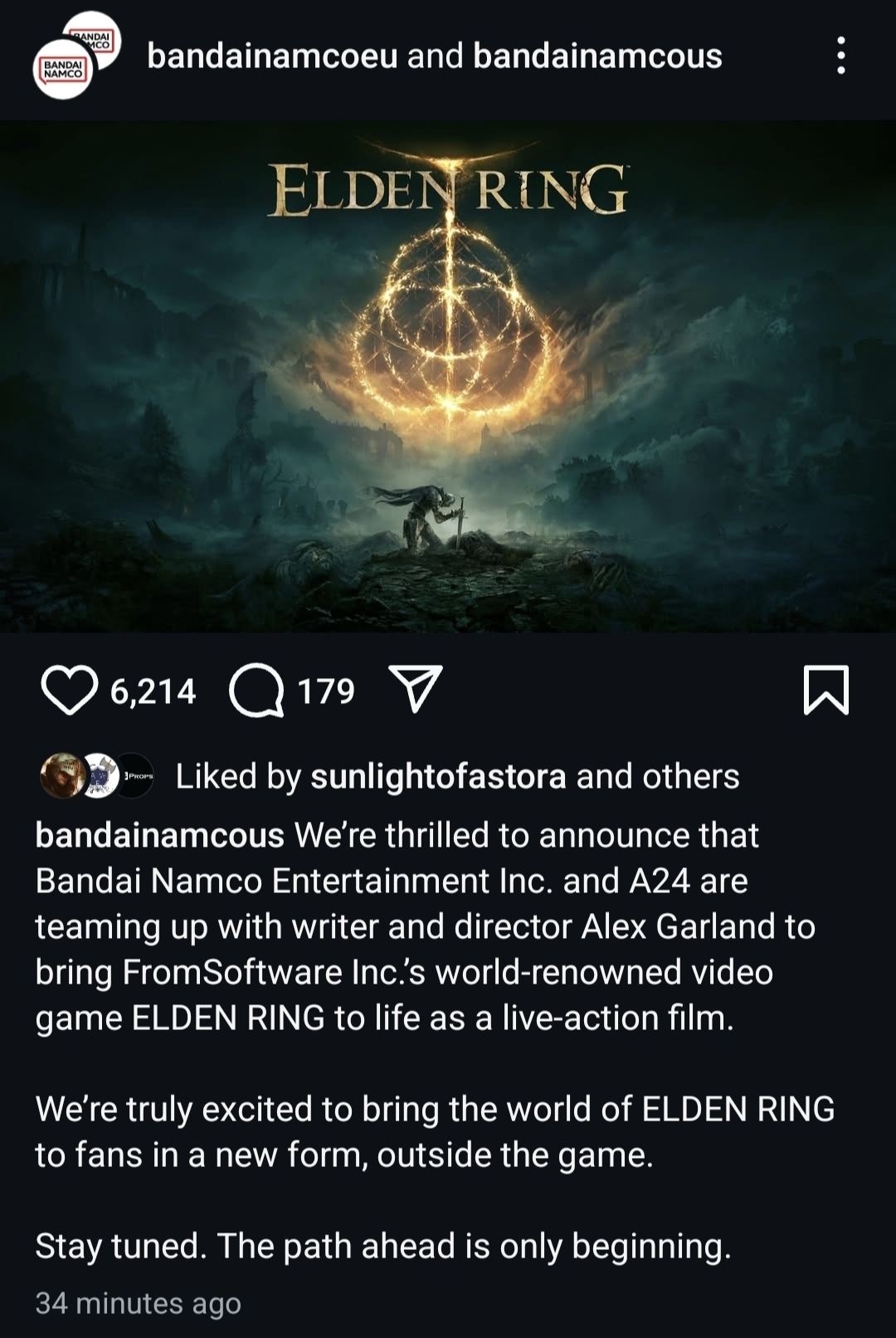This screenshot has height=1338, width=896.
Task: Save post with bookmark icon
Action: click(826, 690)
